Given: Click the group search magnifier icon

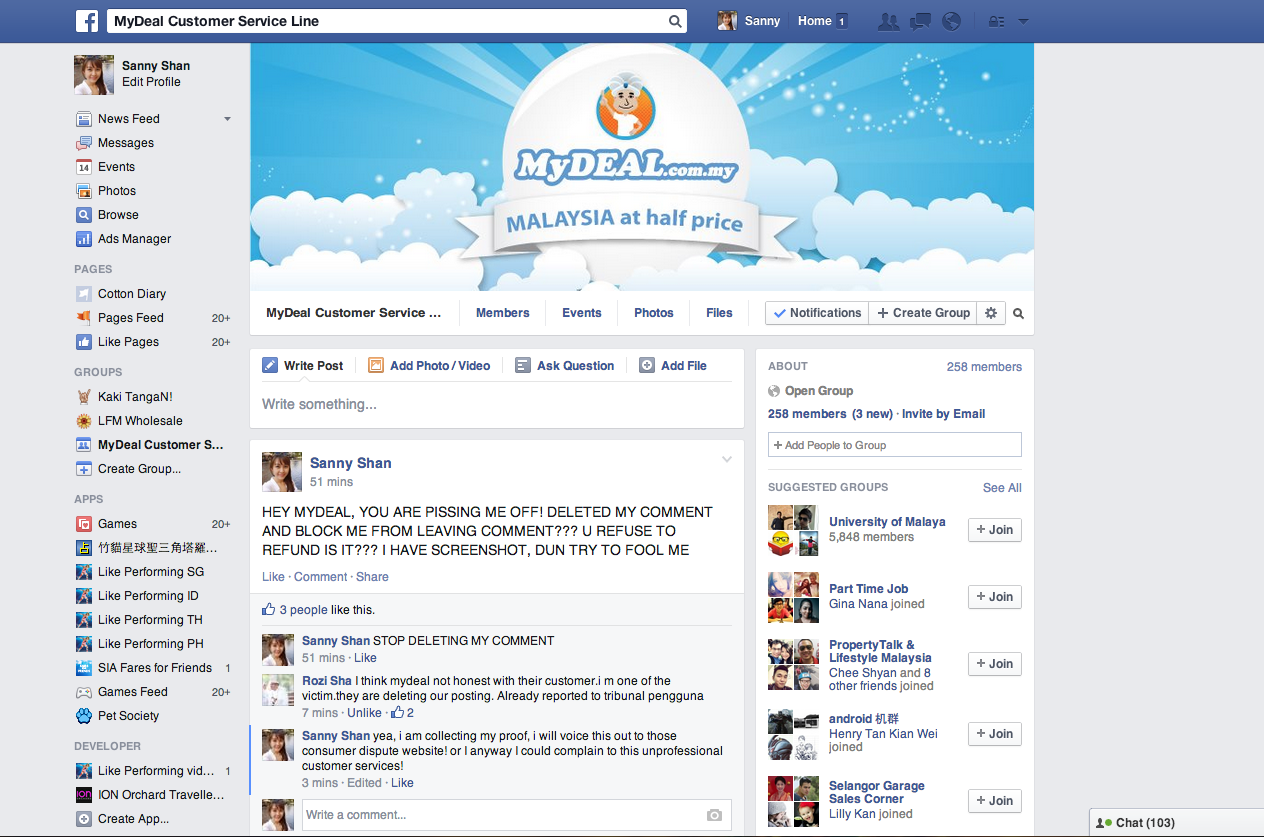Looking at the screenshot, I should 1018,313.
